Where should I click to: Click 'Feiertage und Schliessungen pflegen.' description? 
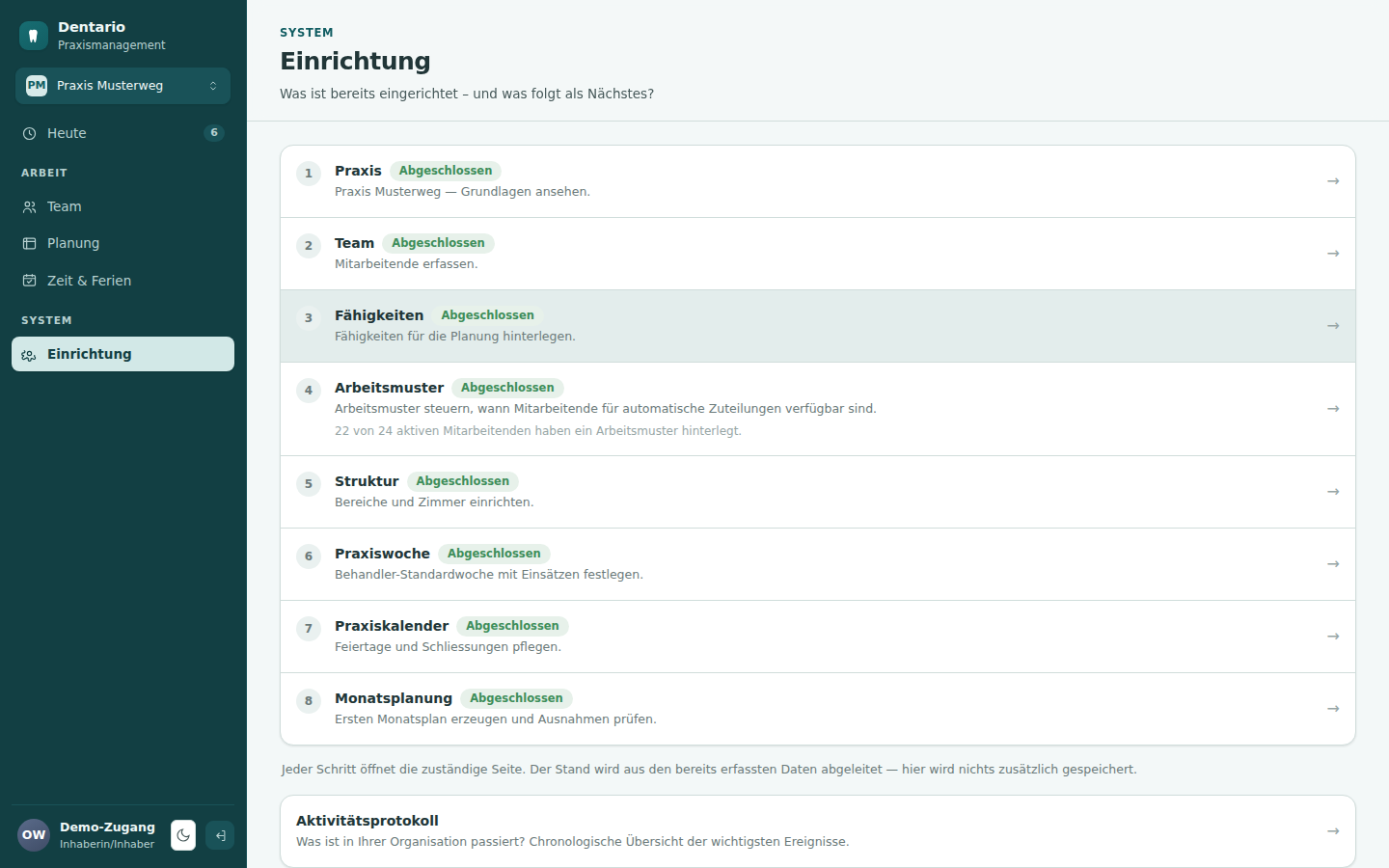click(448, 647)
